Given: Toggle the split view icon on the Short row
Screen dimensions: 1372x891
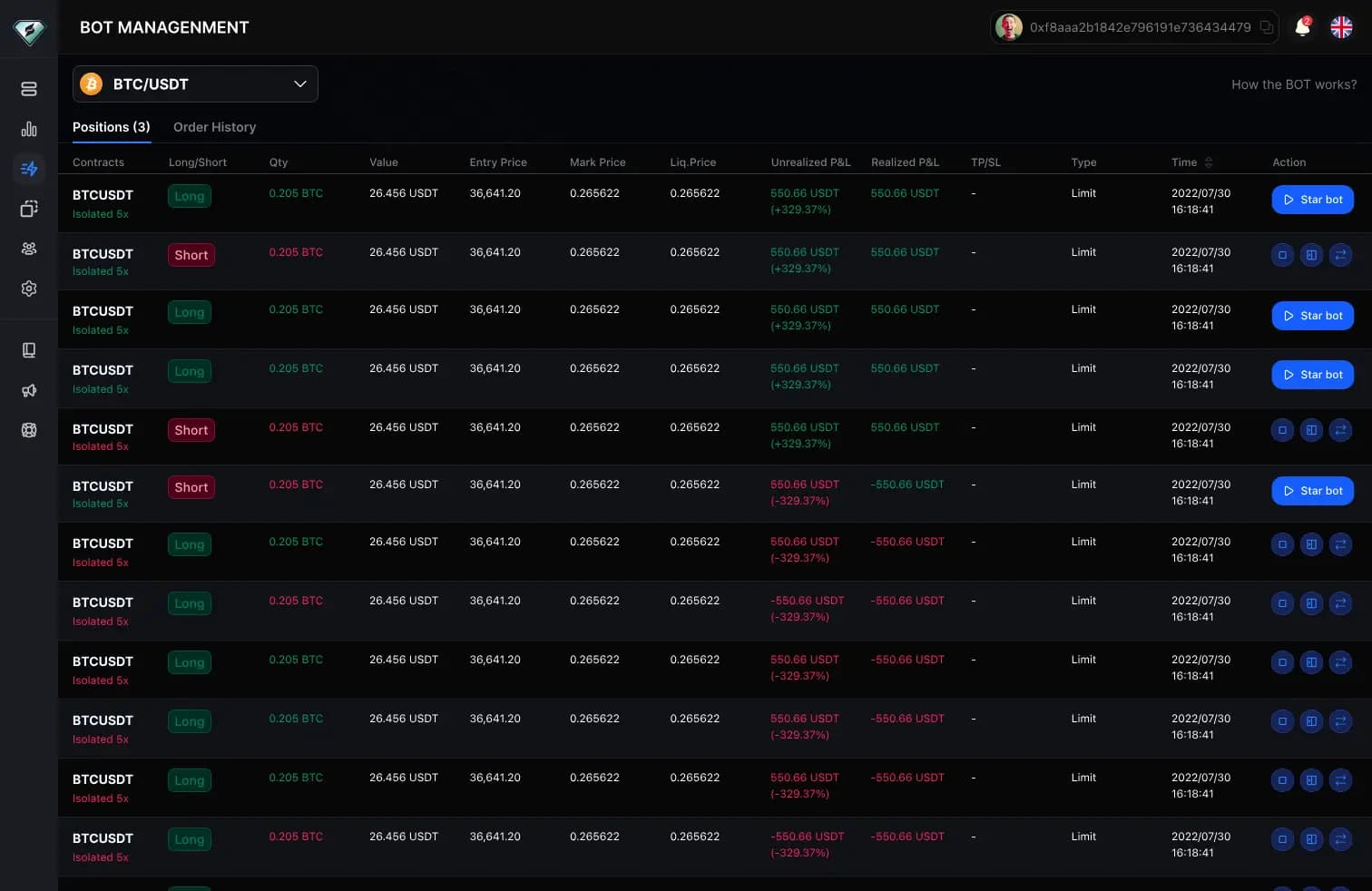Looking at the screenshot, I should coord(1311,255).
